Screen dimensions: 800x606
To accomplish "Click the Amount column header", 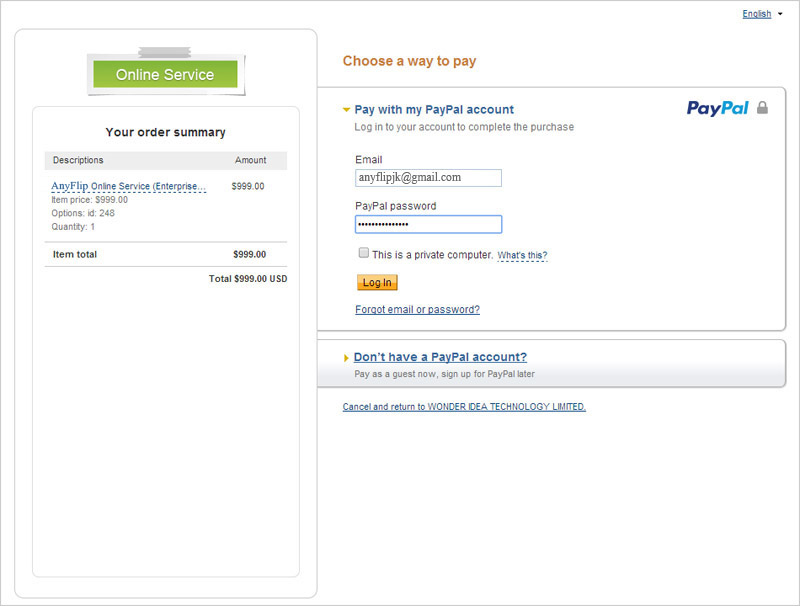I will 250,160.
